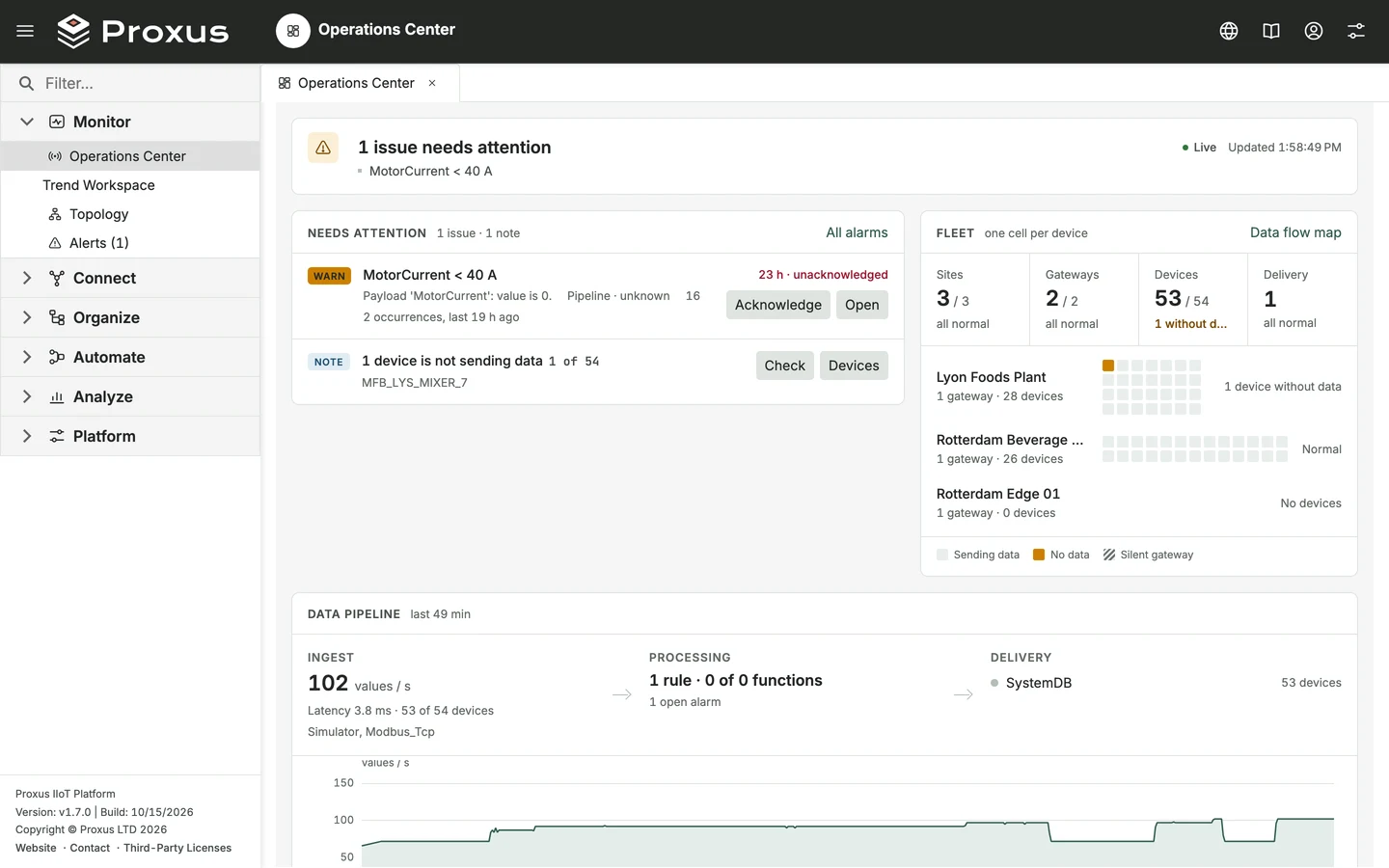The width and height of the screenshot is (1389, 868).
Task: Open the Data flow map link
Action: 1295,232
